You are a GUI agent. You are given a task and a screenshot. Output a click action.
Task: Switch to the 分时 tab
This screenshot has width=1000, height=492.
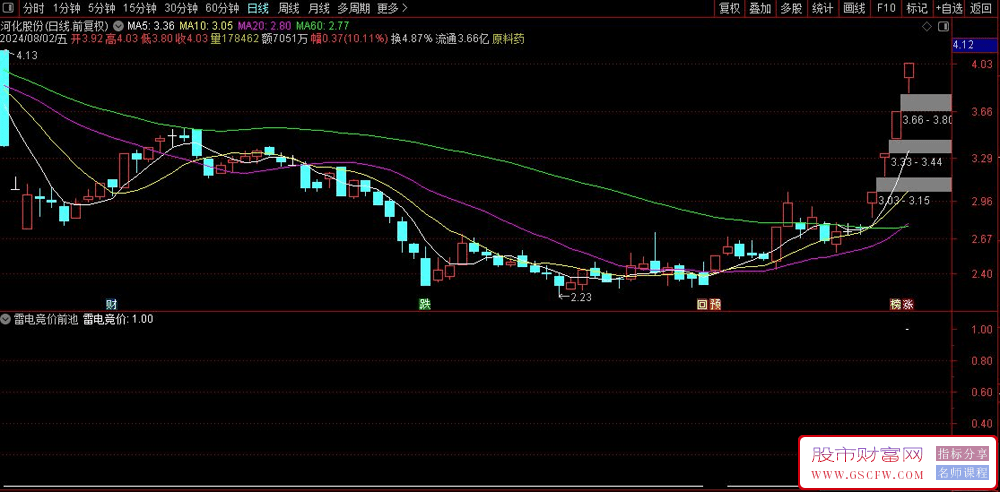tap(34, 8)
